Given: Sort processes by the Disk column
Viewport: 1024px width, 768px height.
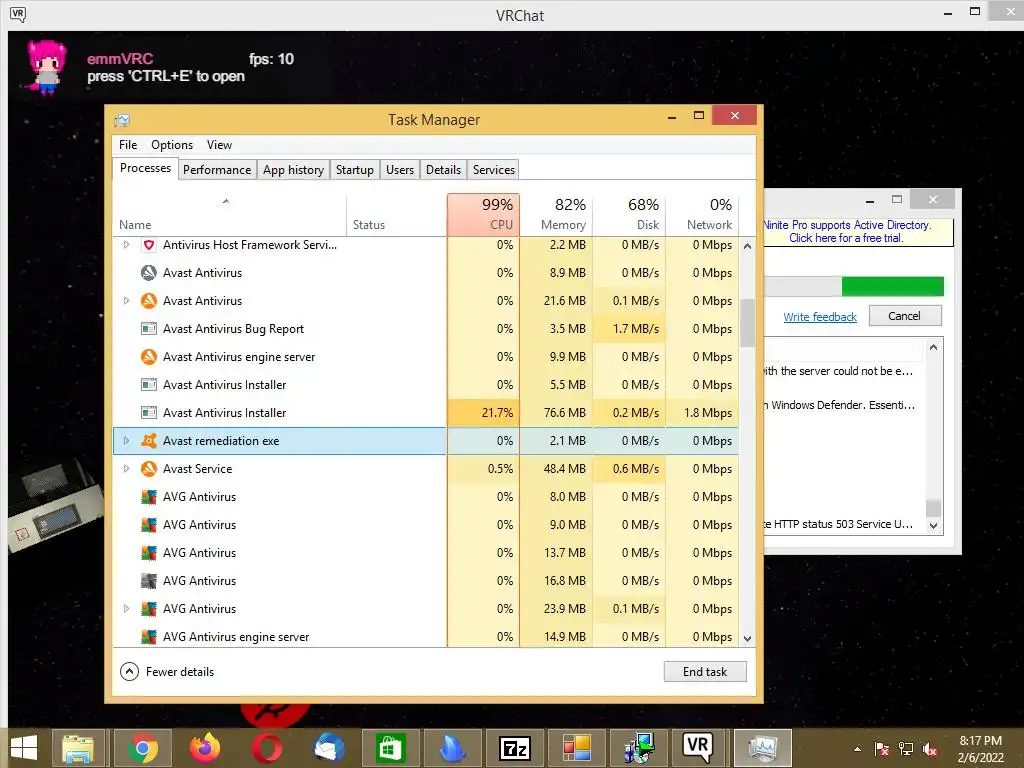Looking at the screenshot, I should point(630,214).
